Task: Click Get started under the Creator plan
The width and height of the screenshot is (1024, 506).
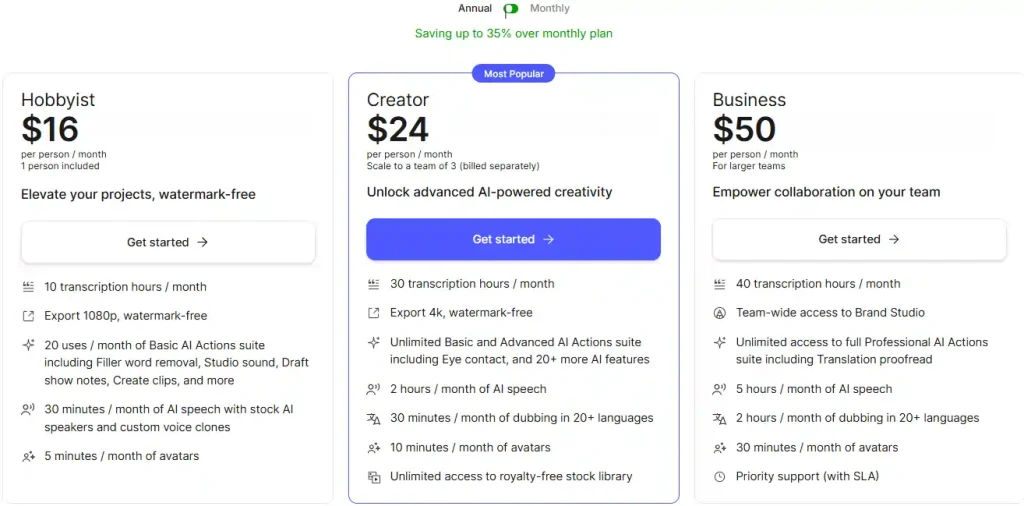Action: (x=513, y=239)
